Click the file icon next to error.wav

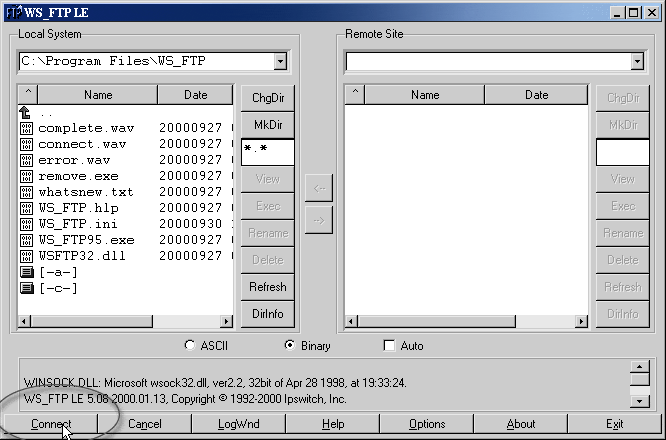tap(26, 161)
